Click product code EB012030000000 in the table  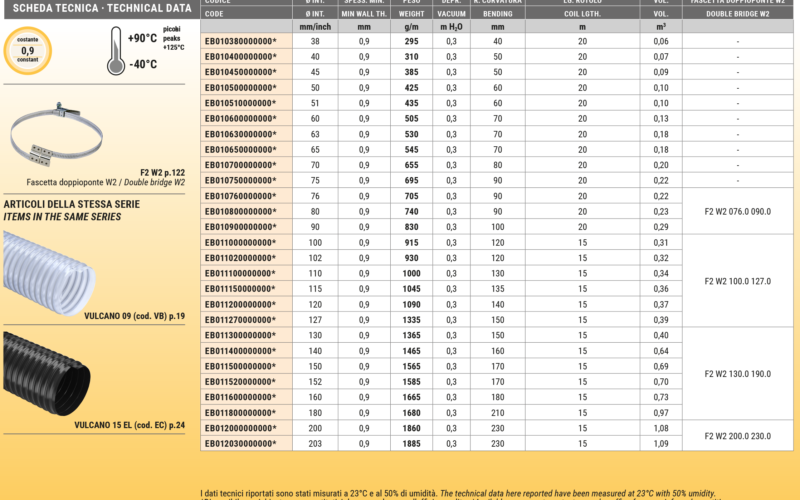click(x=240, y=443)
